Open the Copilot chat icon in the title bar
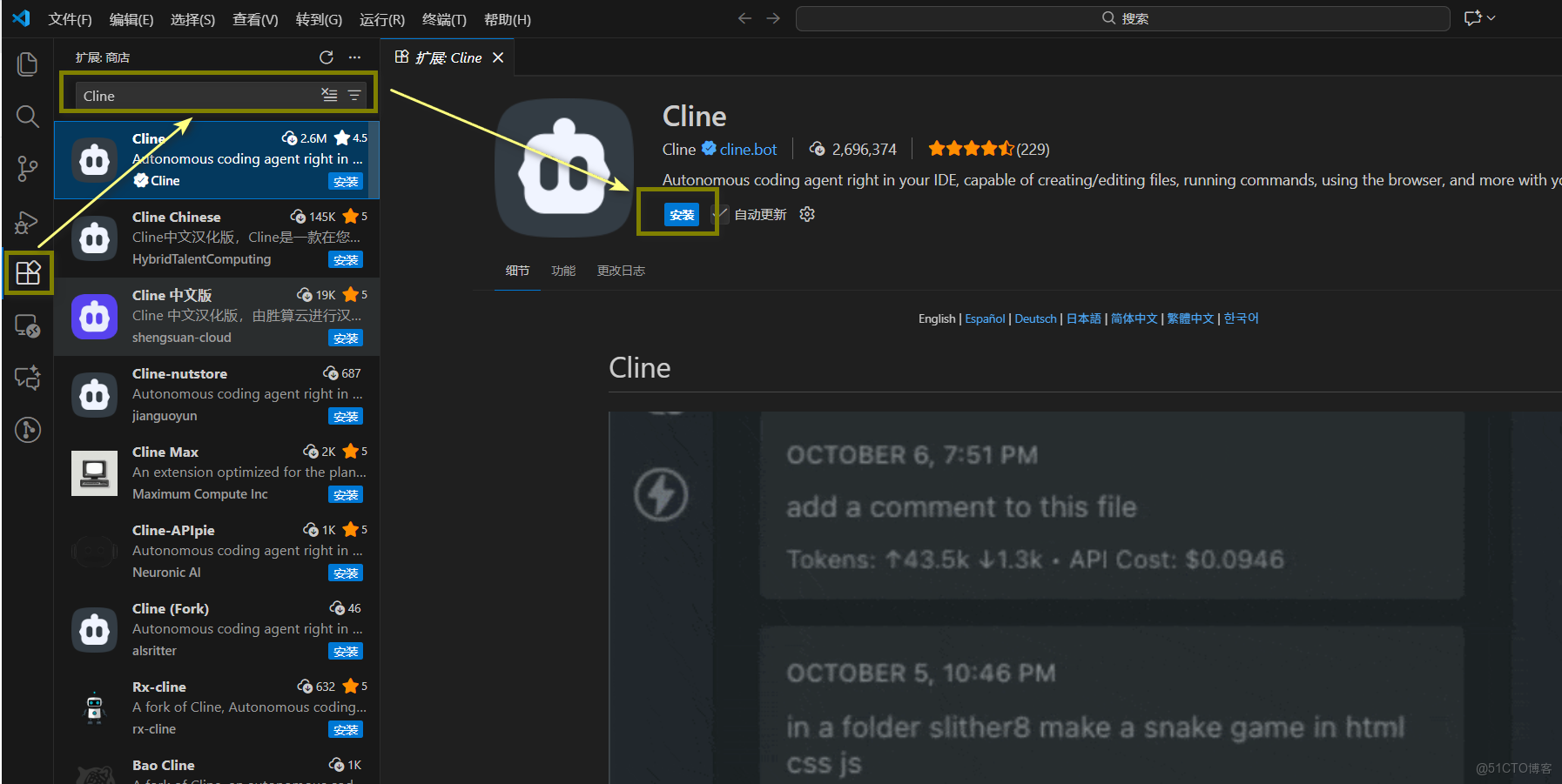Viewport: 1562px width, 784px height. click(x=1472, y=18)
